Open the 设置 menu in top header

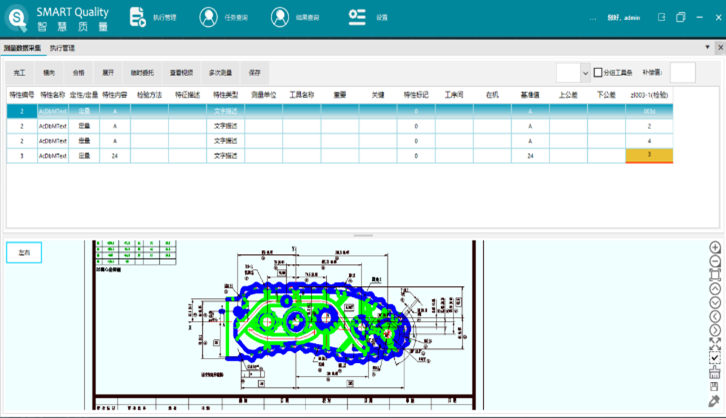click(368, 17)
